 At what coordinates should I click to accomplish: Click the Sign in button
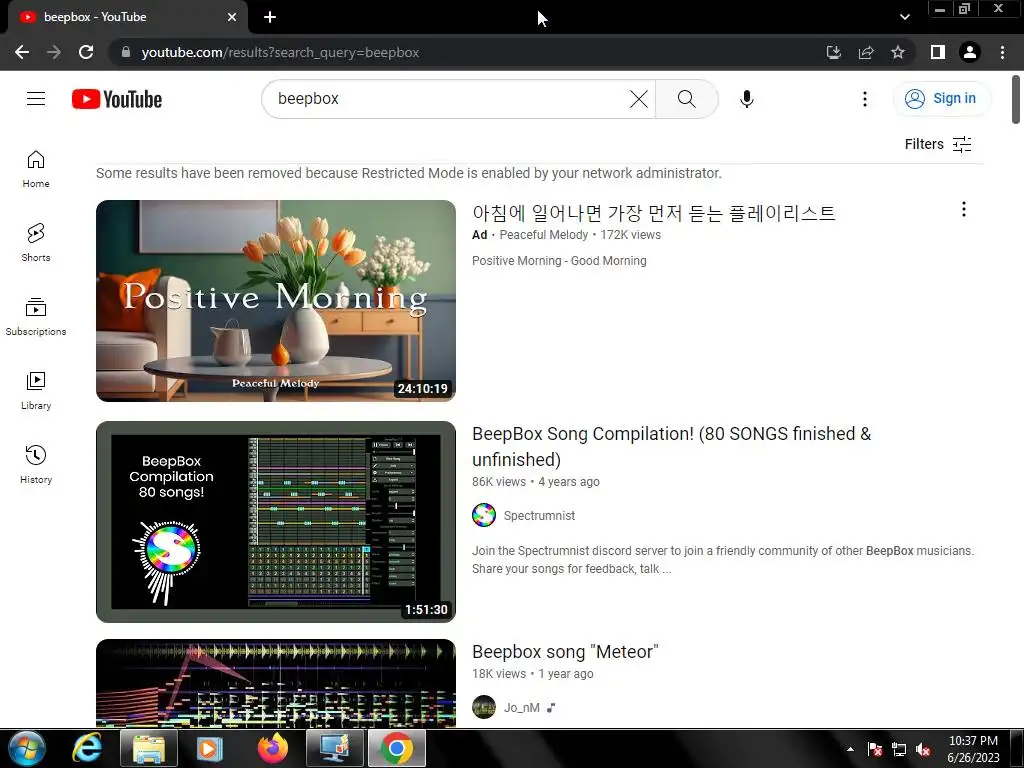941,99
